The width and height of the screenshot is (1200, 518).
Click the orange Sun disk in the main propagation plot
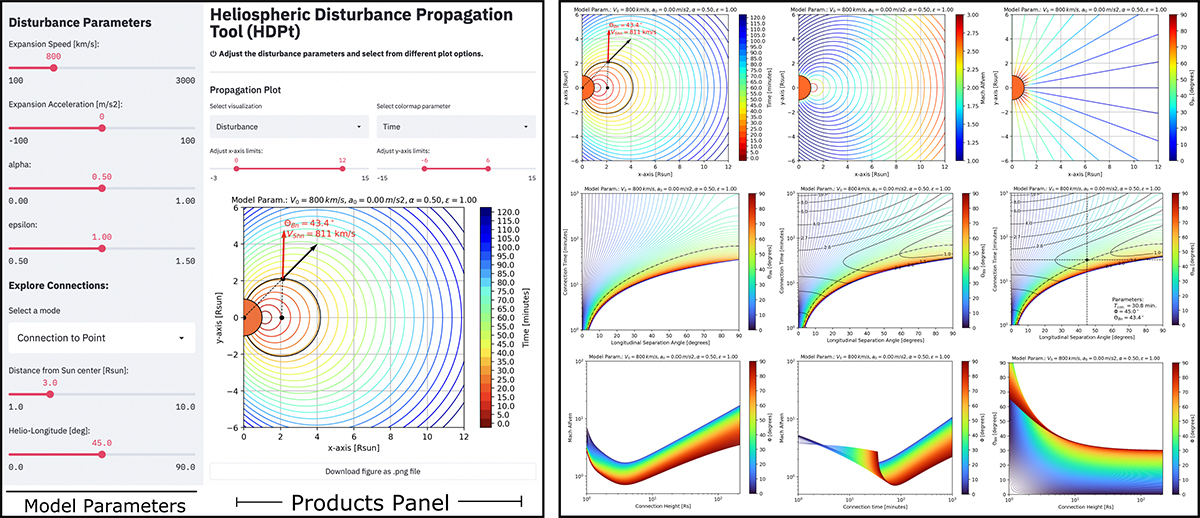coord(250,318)
